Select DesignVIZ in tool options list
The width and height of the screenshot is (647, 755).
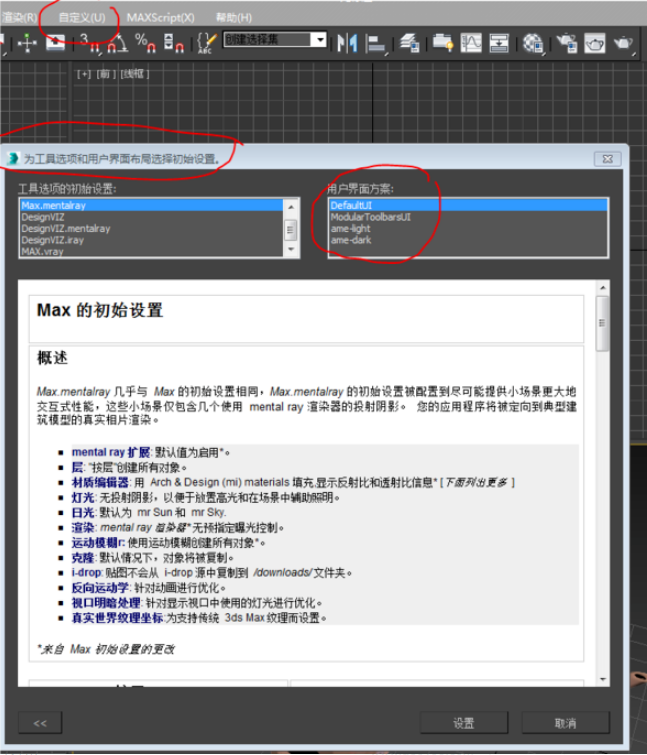point(152,217)
